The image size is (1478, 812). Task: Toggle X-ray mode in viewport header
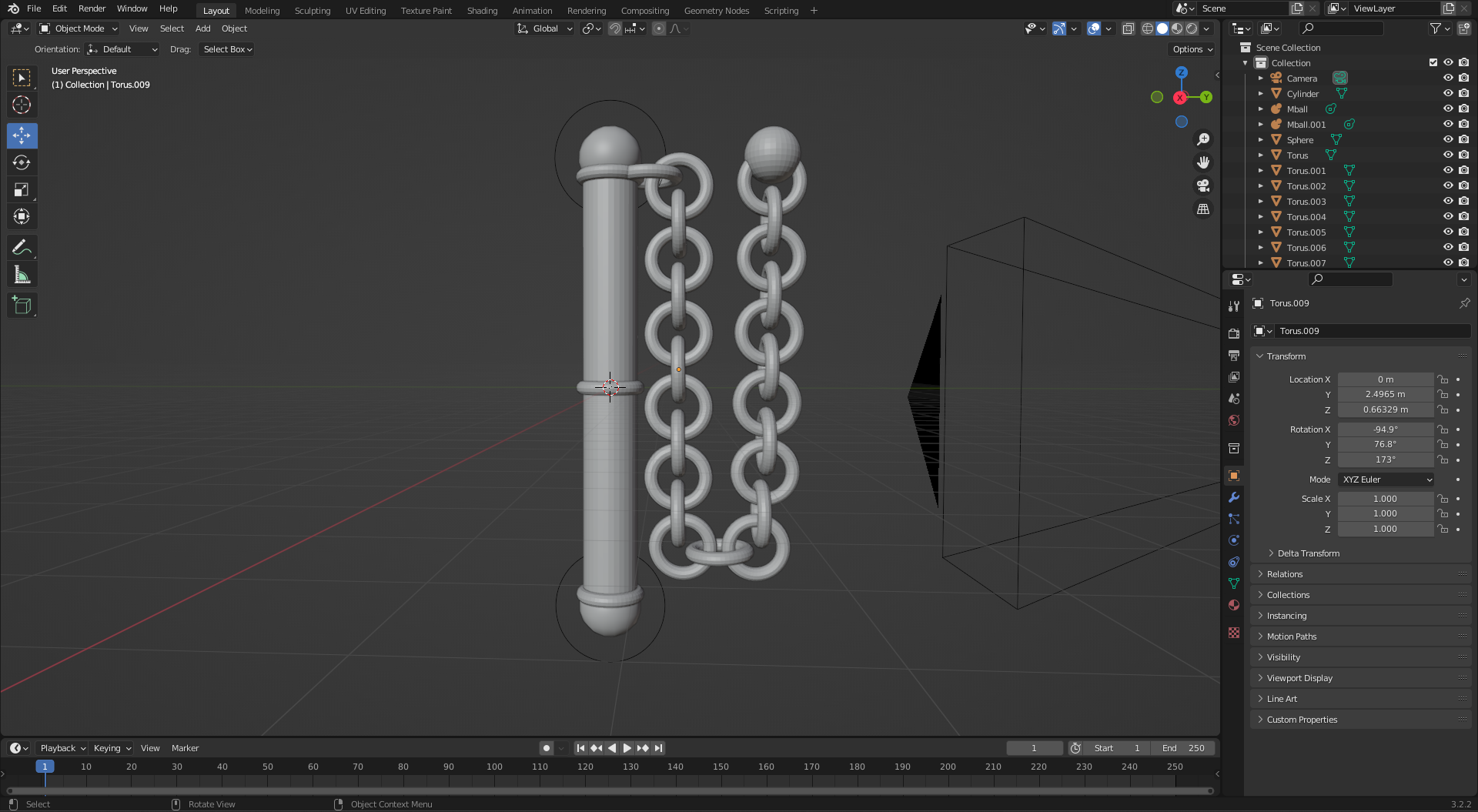pyautogui.click(x=1128, y=28)
